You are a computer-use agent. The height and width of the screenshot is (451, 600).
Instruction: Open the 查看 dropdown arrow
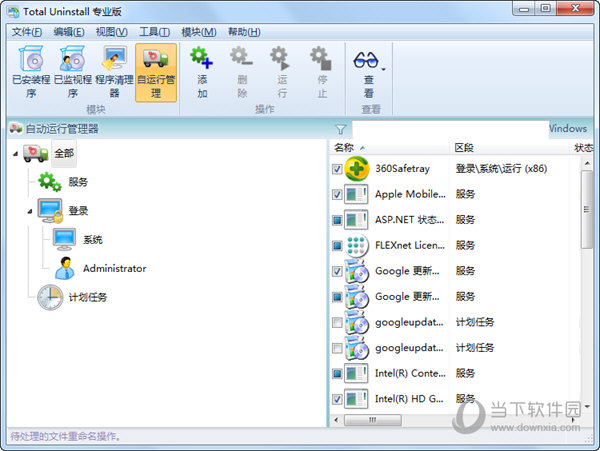point(383,69)
